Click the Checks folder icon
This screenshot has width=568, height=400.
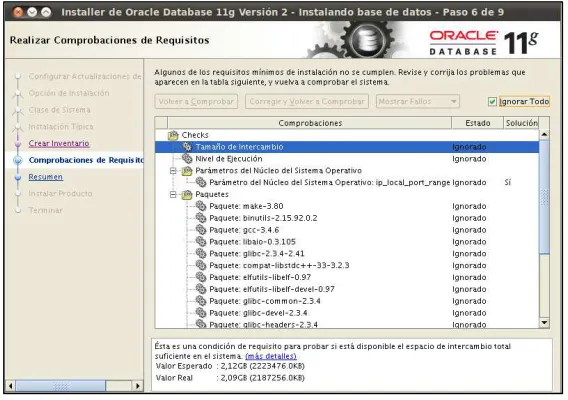pyautogui.click(x=173, y=135)
